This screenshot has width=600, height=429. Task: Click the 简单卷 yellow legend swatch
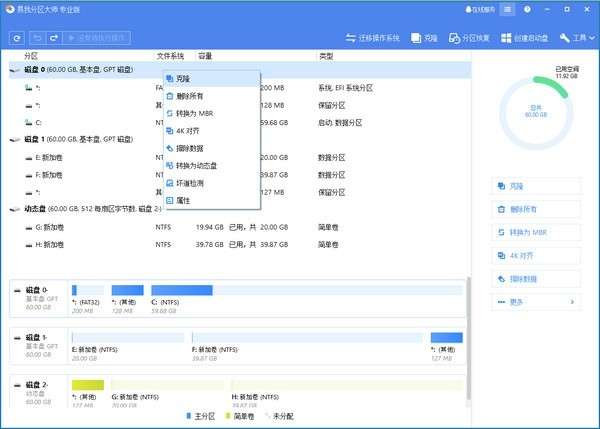coord(228,416)
